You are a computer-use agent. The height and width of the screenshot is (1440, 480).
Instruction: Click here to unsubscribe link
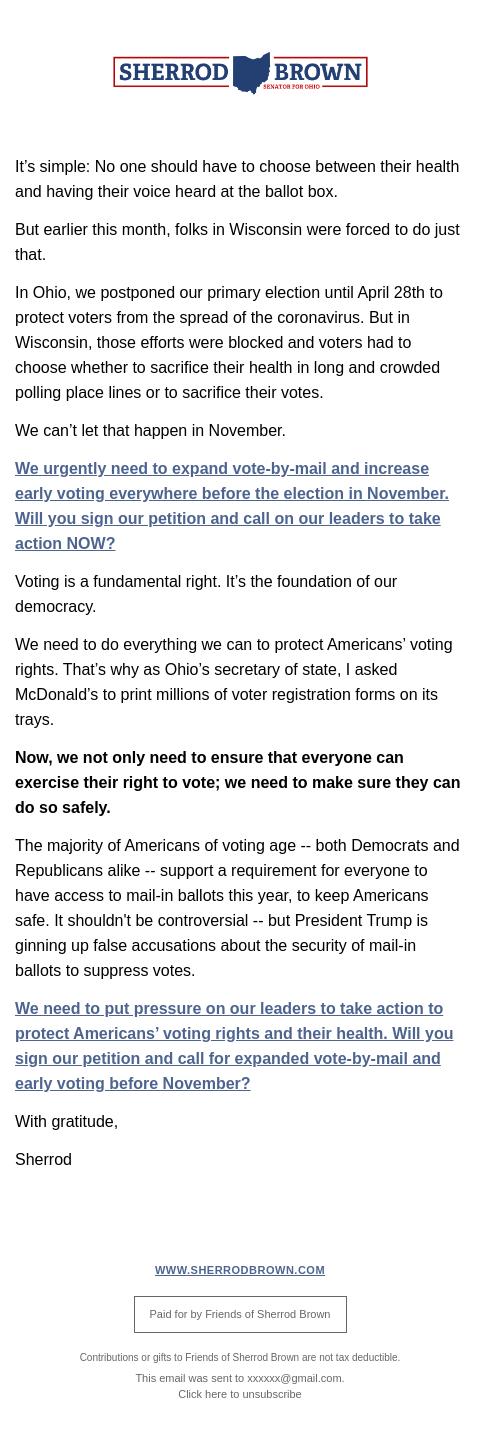(240, 1394)
